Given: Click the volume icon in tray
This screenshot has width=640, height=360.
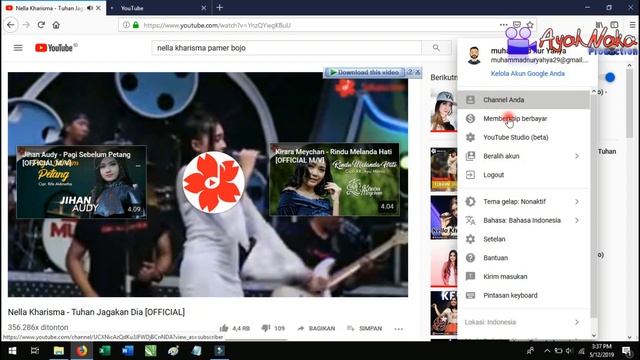Looking at the screenshot, I should 569,351.
